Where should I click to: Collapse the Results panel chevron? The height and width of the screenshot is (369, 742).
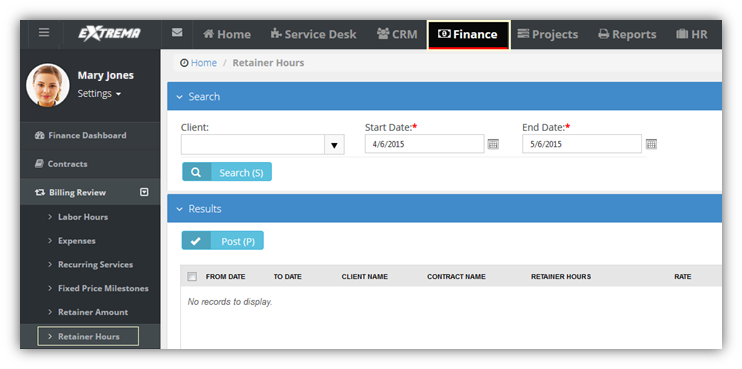click(179, 209)
